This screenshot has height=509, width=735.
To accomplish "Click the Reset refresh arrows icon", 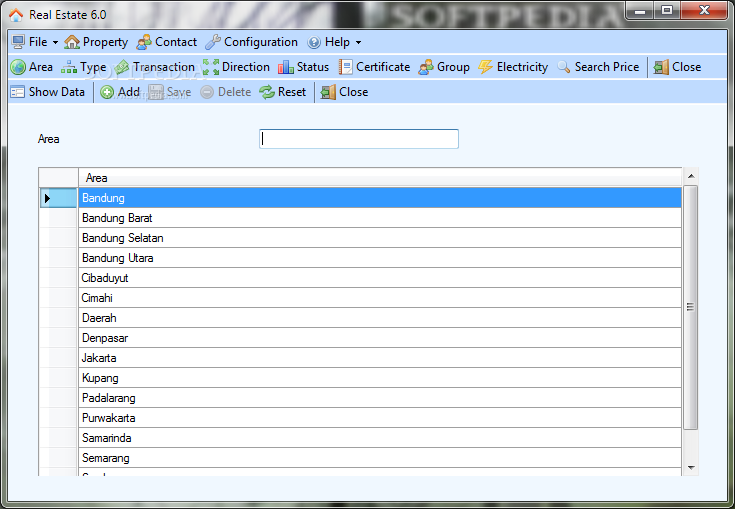I will [x=267, y=92].
